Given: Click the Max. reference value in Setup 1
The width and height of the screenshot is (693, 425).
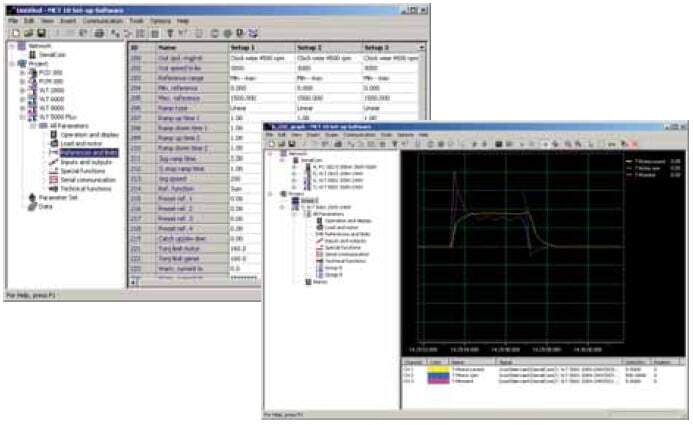Looking at the screenshot, I should 243,98.
